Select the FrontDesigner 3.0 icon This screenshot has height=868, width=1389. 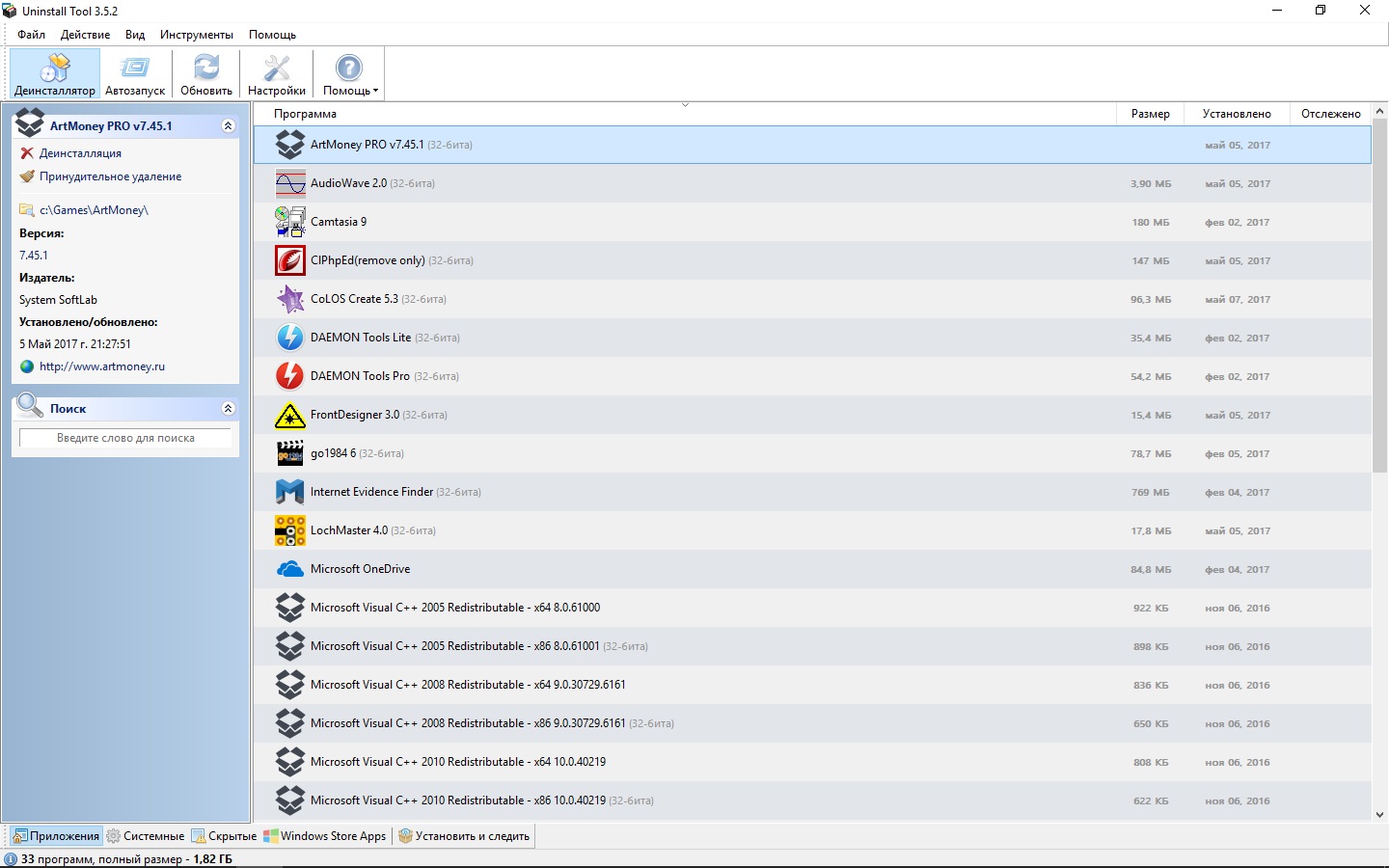290,415
